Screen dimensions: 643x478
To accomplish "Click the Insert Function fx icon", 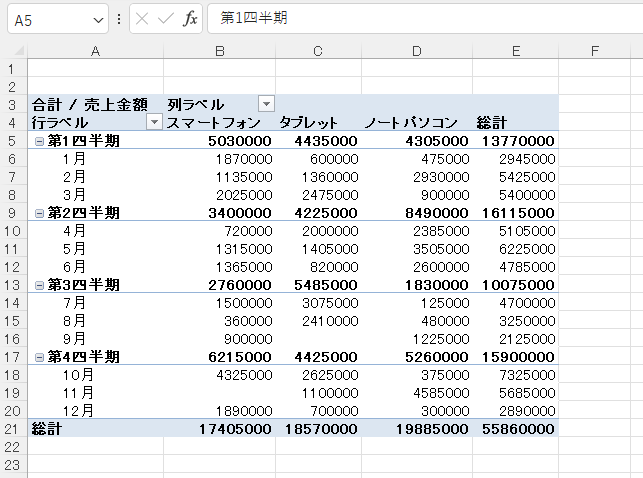I will 190,19.
